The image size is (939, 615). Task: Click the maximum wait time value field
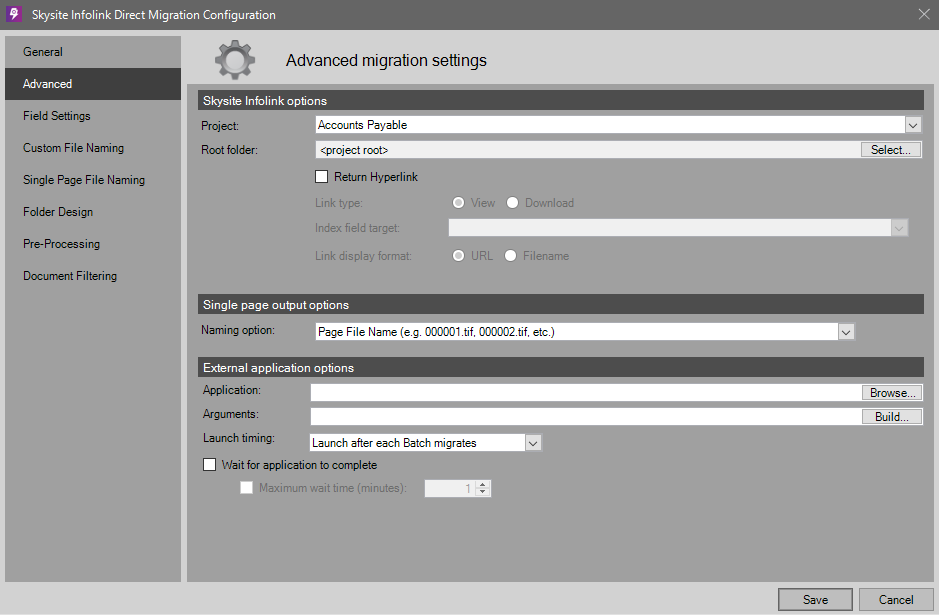pyautogui.click(x=450, y=489)
